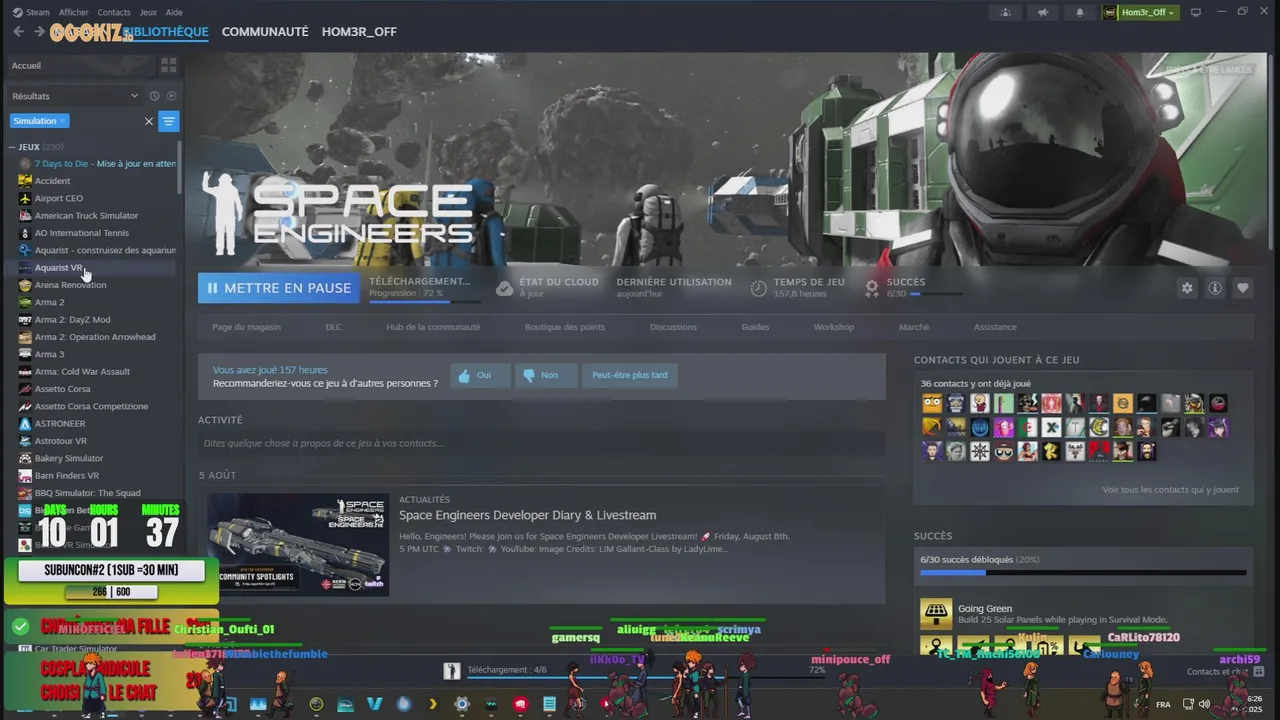
Task: Open the Guides tab
Action: click(x=755, y=327)
